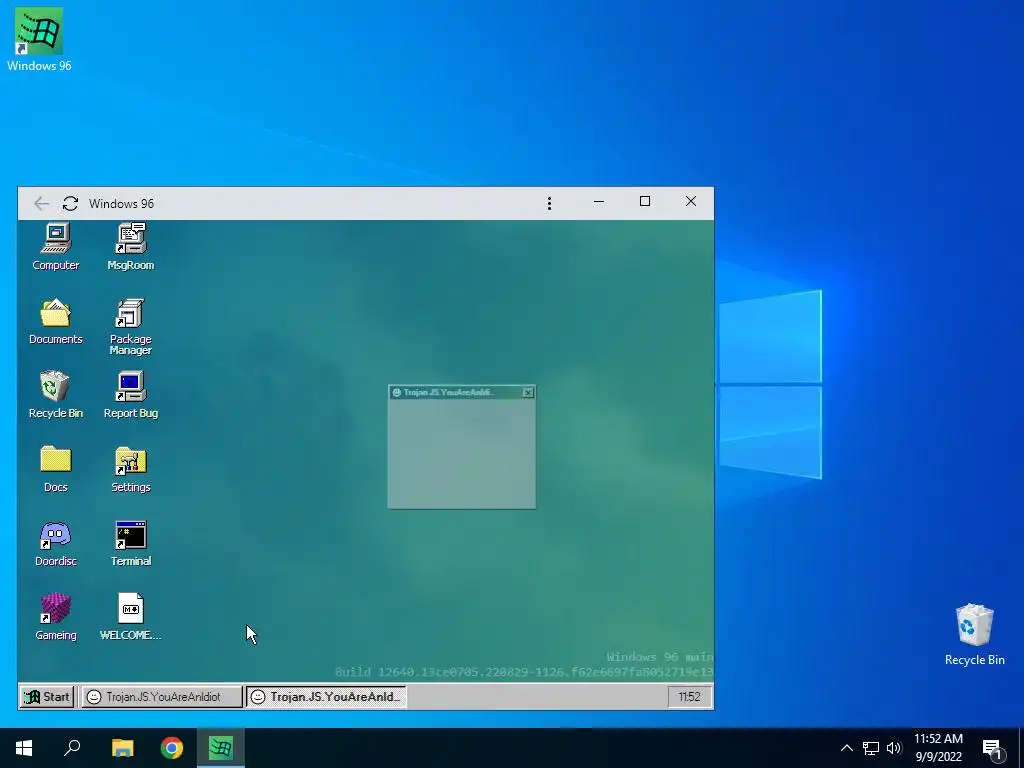Go back in the Windows 96 app window
The image size is (1024, 768).
coord(41,204)
